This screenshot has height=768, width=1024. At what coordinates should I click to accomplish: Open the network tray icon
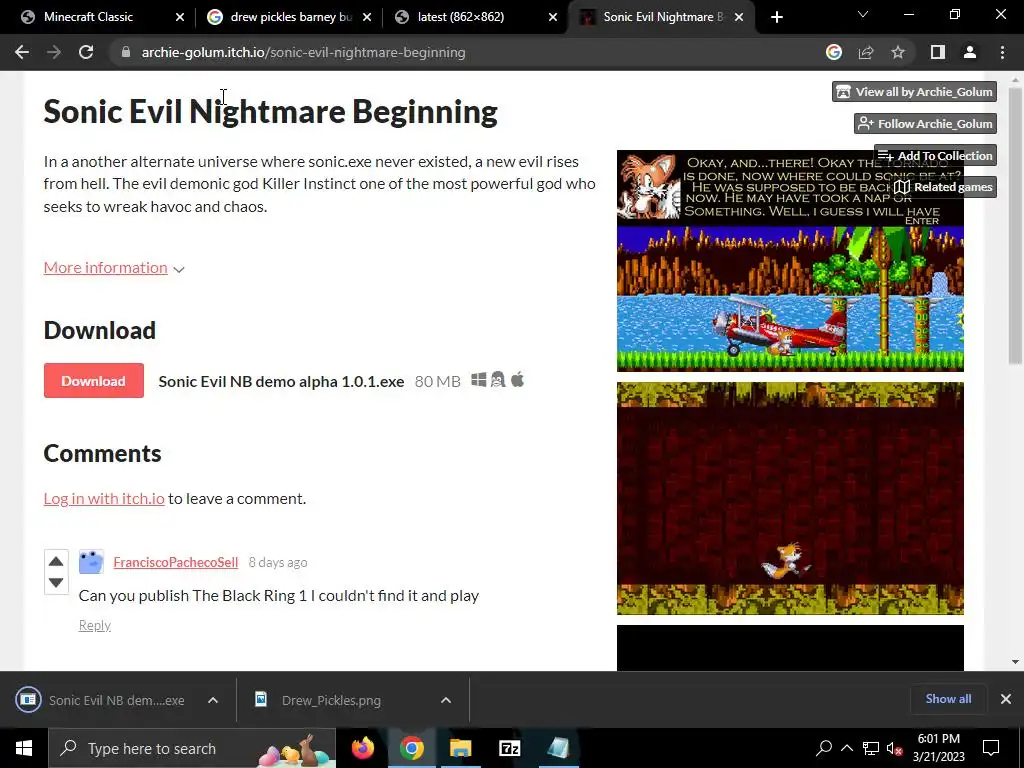coord(871,749)
